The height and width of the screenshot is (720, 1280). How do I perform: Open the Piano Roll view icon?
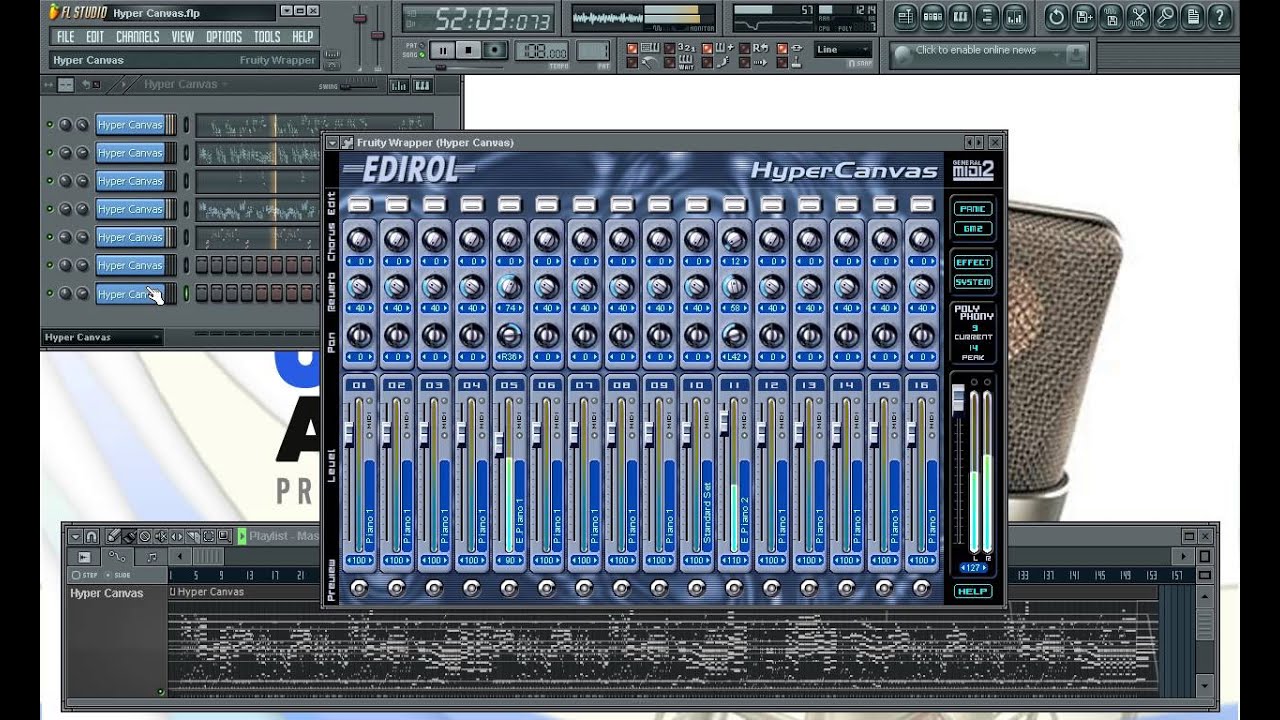(960, 16)
